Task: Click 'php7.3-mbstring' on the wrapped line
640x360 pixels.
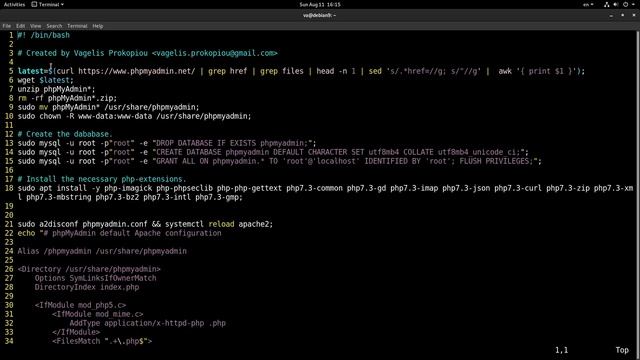Action: coord(59,197)
